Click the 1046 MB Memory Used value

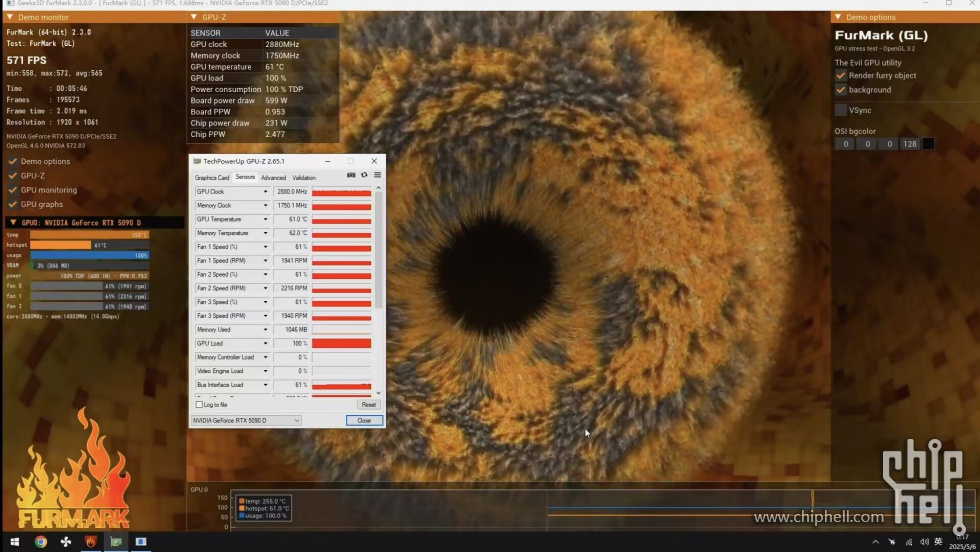click(291, 329)
